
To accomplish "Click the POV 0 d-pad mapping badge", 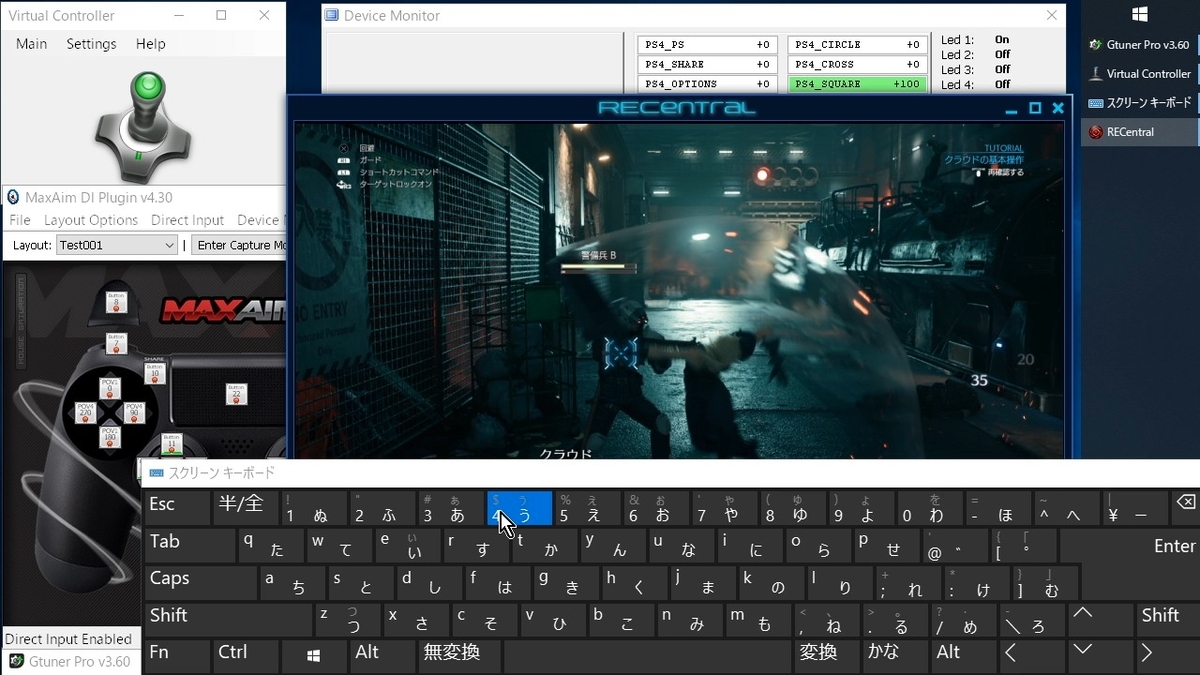I will point(108,388).
